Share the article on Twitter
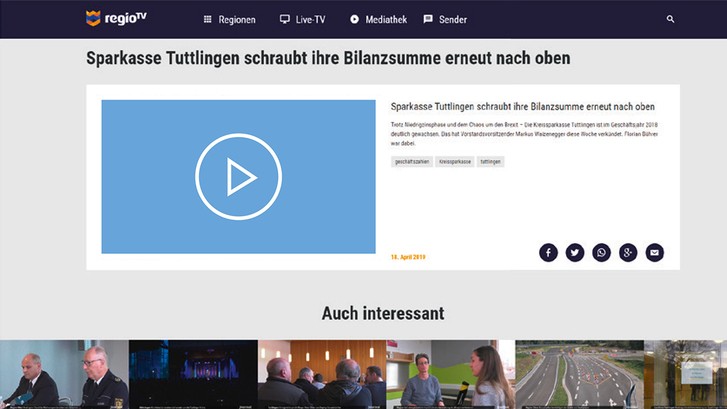Screen dimensions: 727x409 [575, 253]
